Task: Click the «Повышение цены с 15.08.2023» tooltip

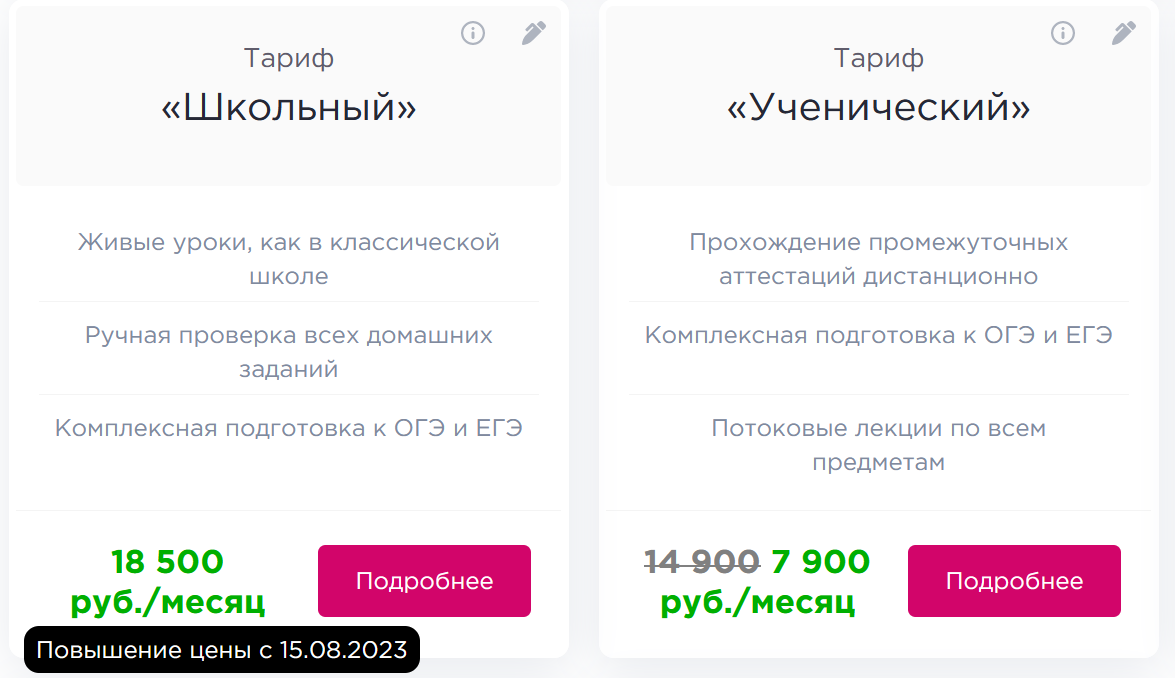Action: 222,650
